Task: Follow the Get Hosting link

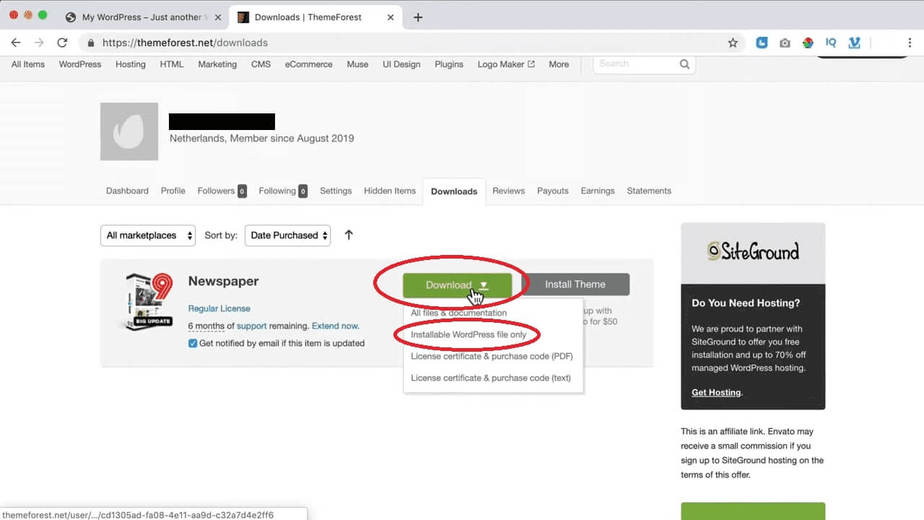Action: (x=716, y=393)
